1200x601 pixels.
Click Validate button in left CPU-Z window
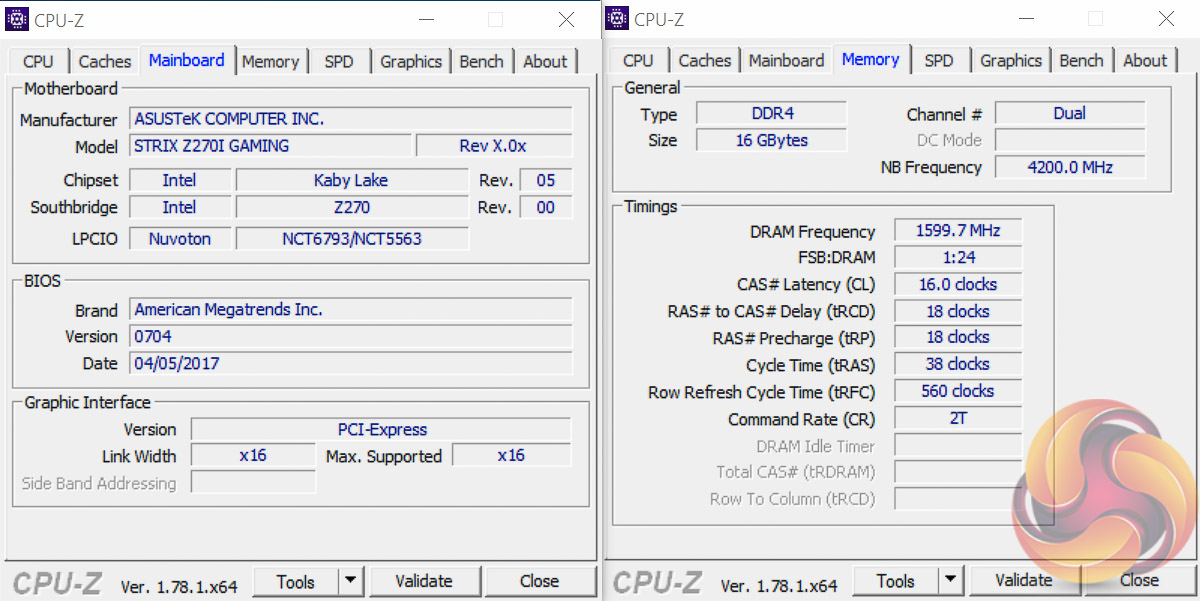pos(424,581)
